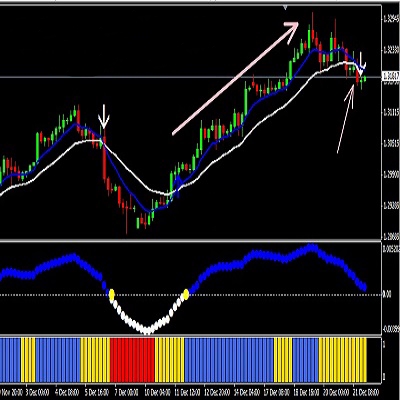This screenshot has height=400, width=400.
Task: Select the highlighted current price label
Action: point(391,76)
